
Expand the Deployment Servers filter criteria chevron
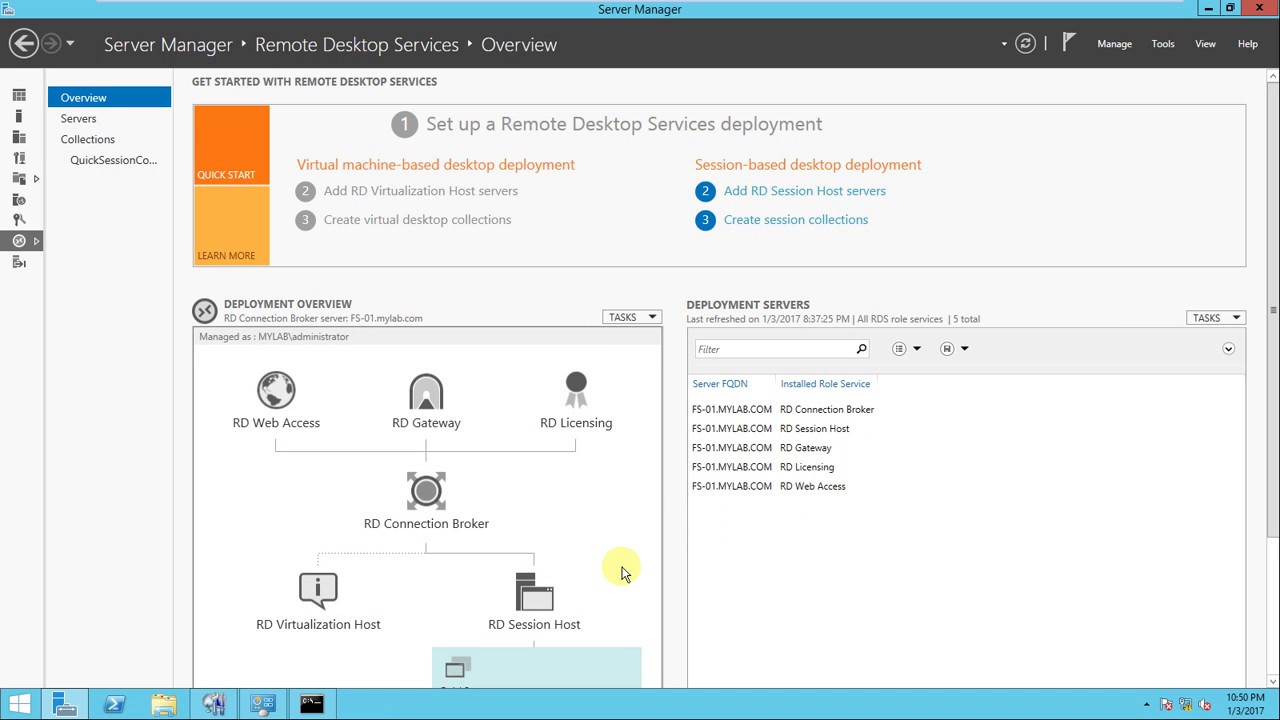pos(1228,349)
